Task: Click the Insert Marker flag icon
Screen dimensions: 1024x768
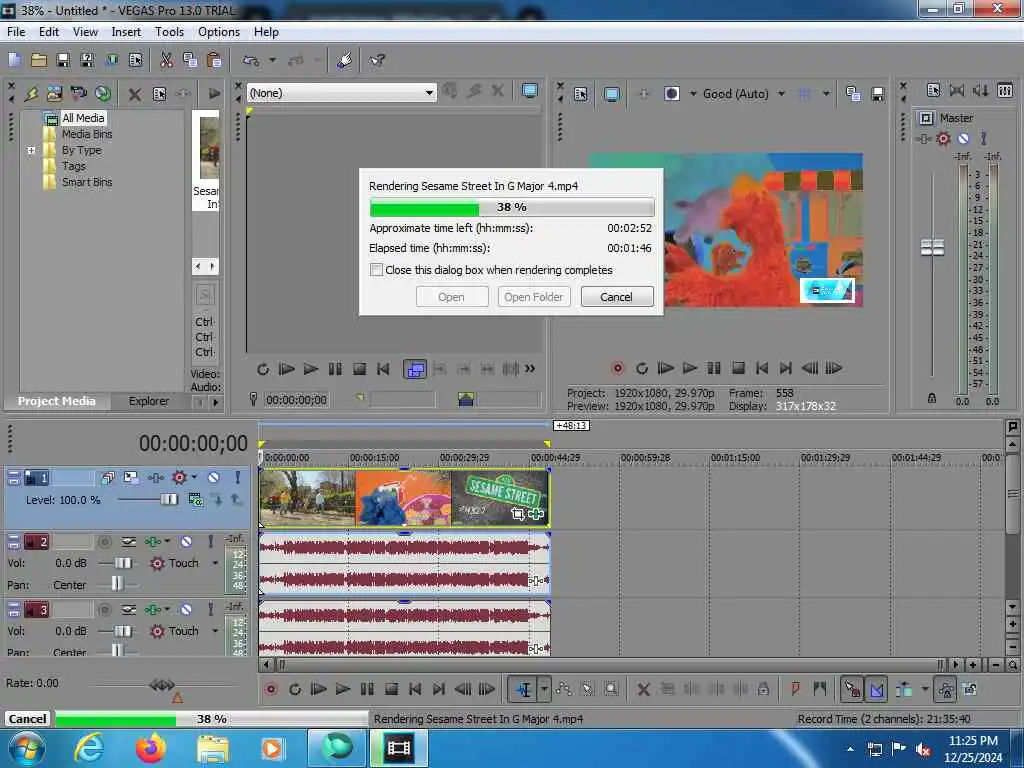Action: pos(795,688)
